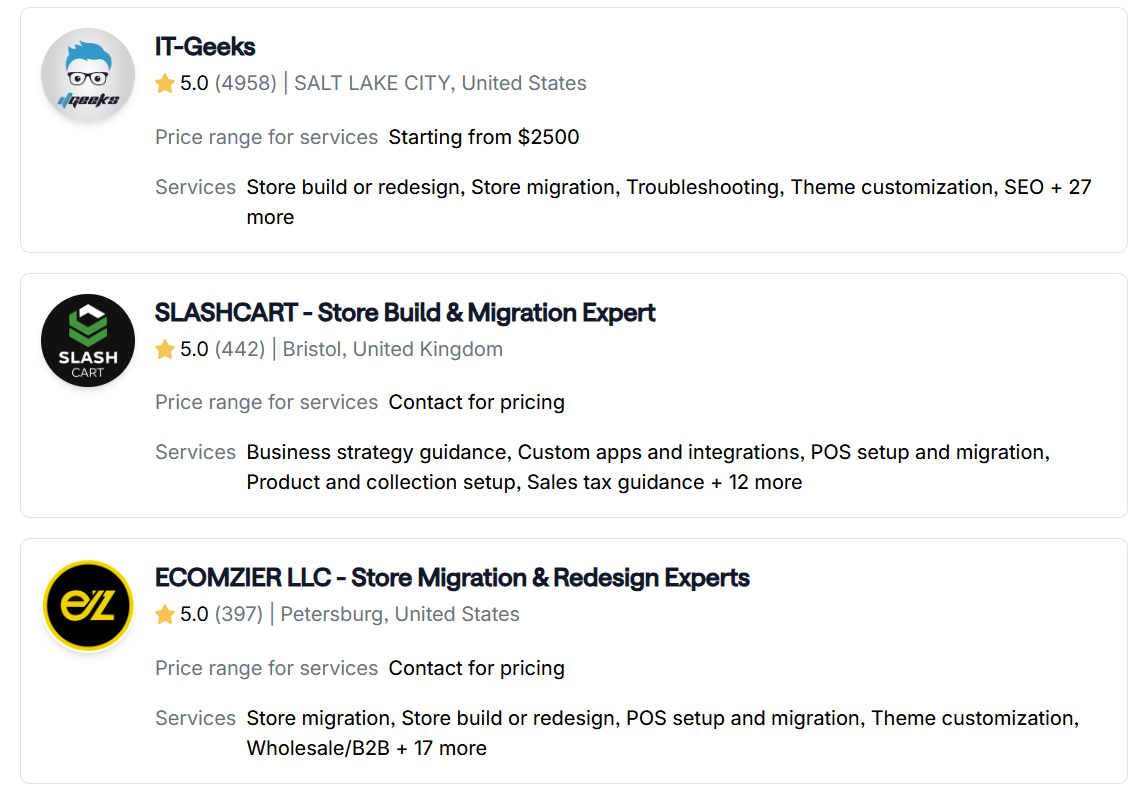Click the star icon beside SLASHCART rating
Screen dimensions: 1139x799
click(165, 349)
